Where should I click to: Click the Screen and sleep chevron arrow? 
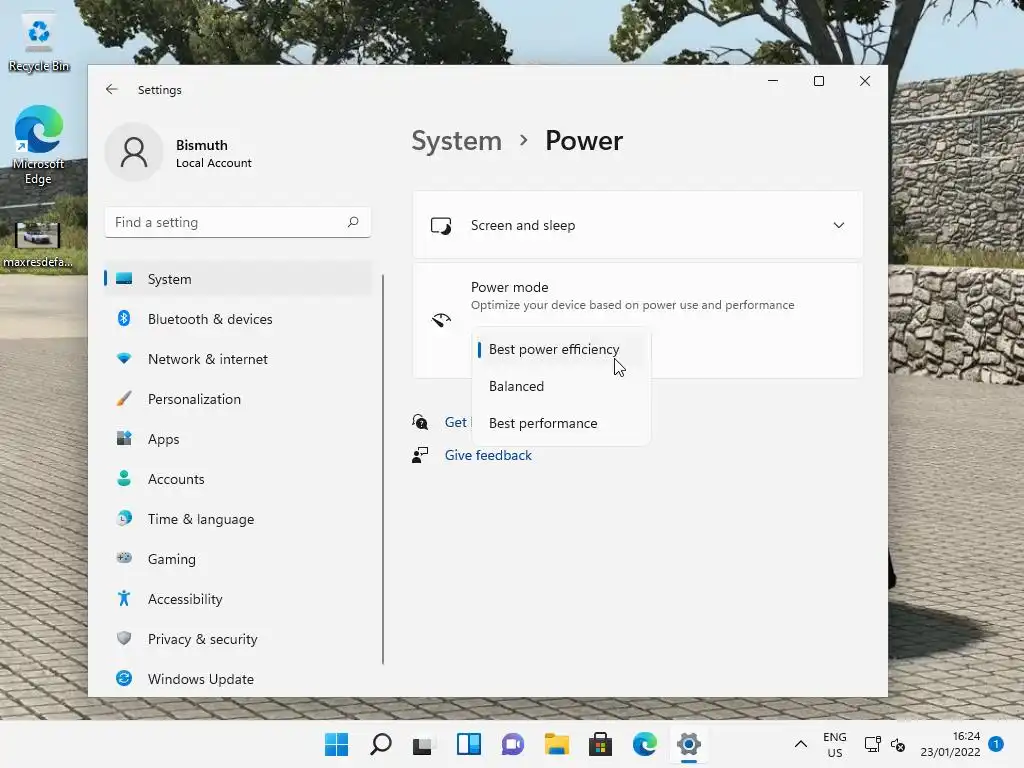coord(839,225)
